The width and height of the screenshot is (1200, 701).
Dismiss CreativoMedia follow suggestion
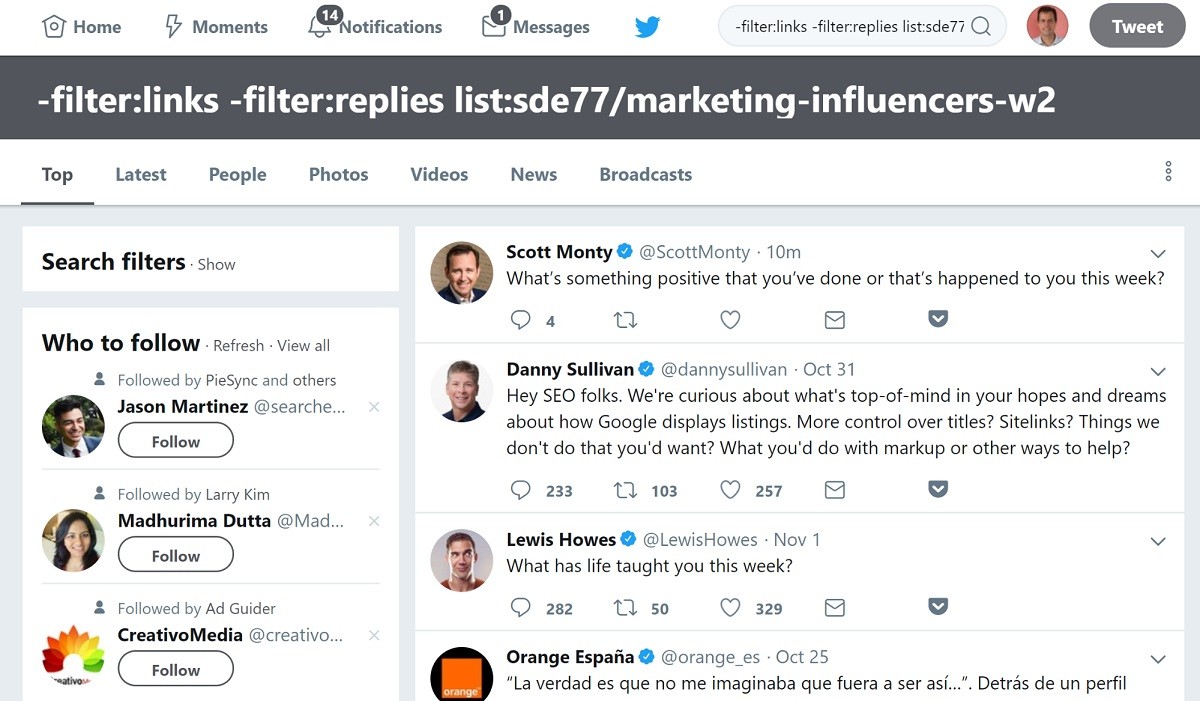(374, 635)
